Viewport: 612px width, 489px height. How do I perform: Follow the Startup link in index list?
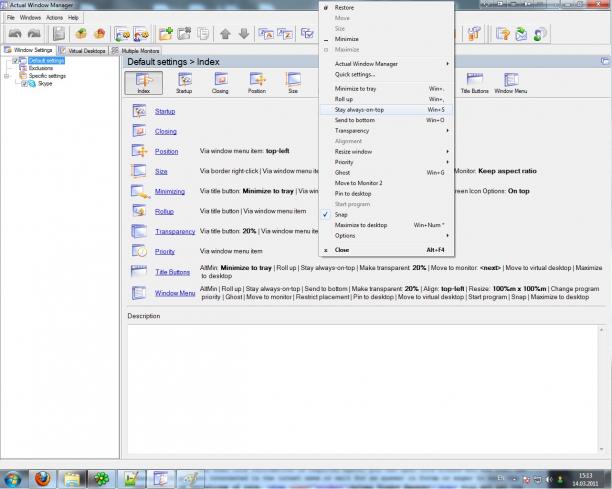point(165,111)
